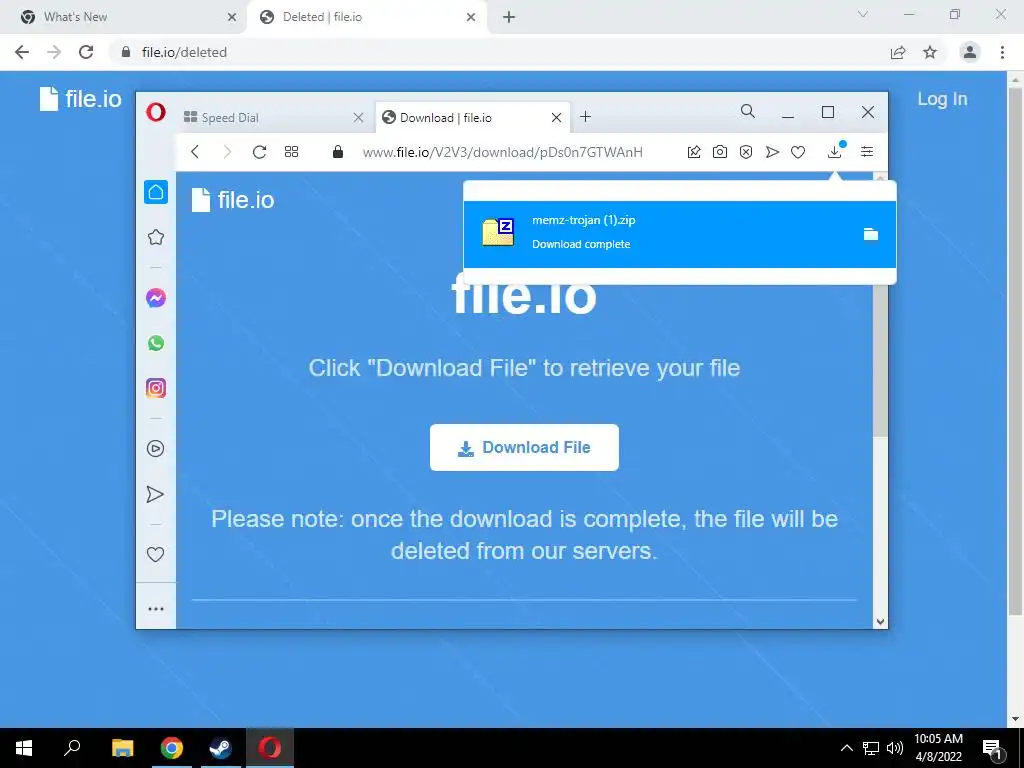
Task: Reload the Chrome page
Action: click(86, 52)
